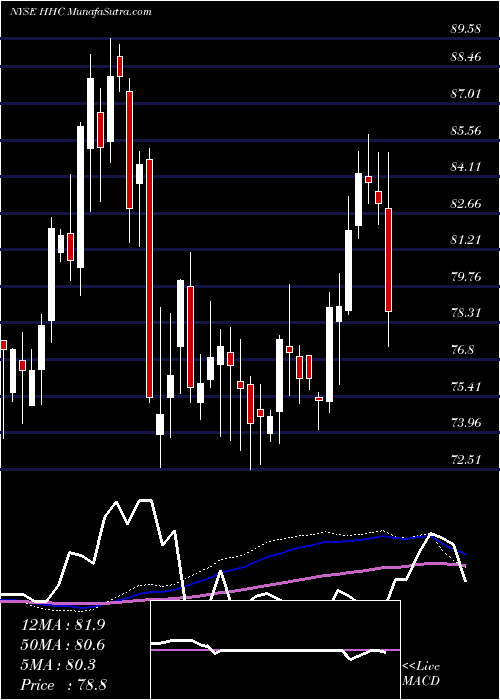Click the 87.01 price axis label
Image resolution: width=500 pixels, height=700 pixels.
(x=465, y=94)
